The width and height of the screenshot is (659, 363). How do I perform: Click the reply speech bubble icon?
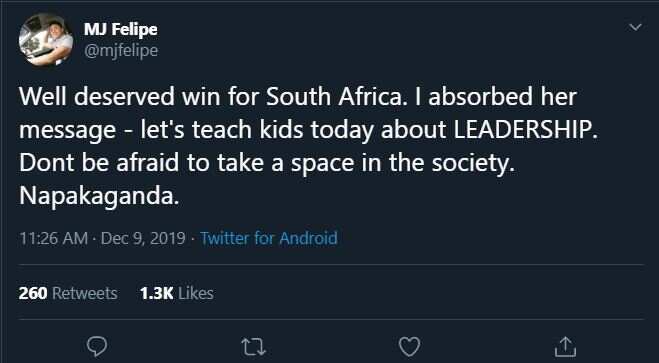tap(97, 347)
